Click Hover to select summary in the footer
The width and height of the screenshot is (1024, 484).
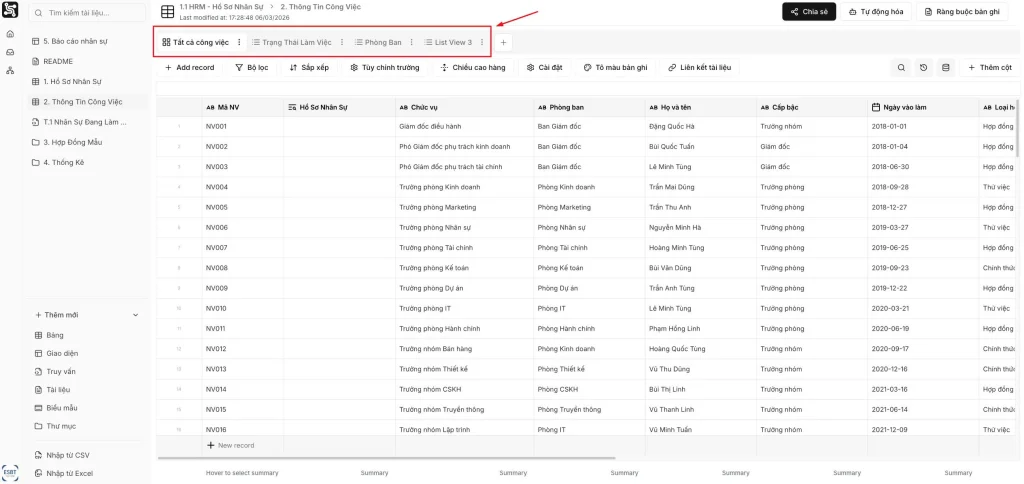click(242, 473)
